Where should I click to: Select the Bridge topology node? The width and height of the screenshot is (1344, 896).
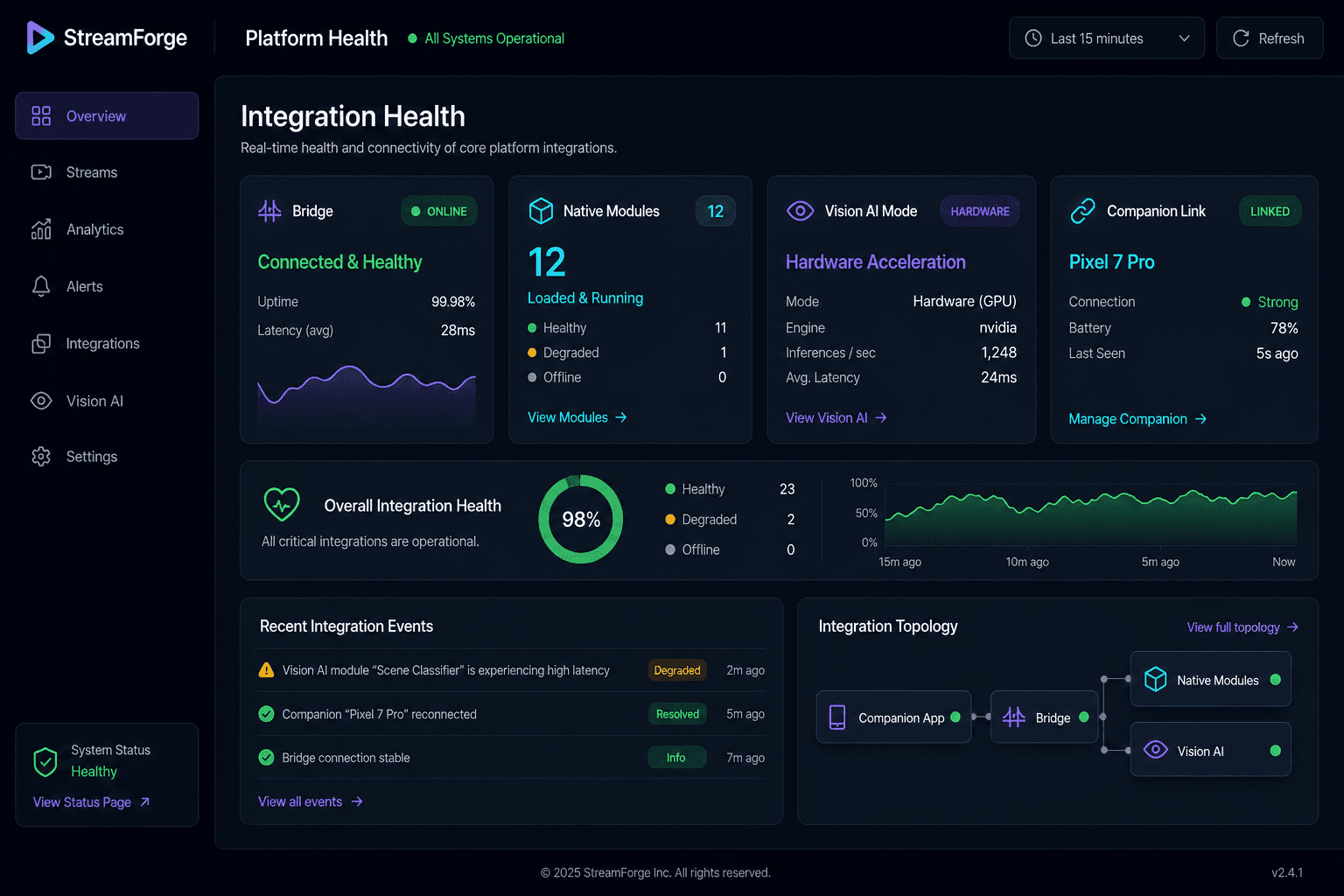[1044, 717]
